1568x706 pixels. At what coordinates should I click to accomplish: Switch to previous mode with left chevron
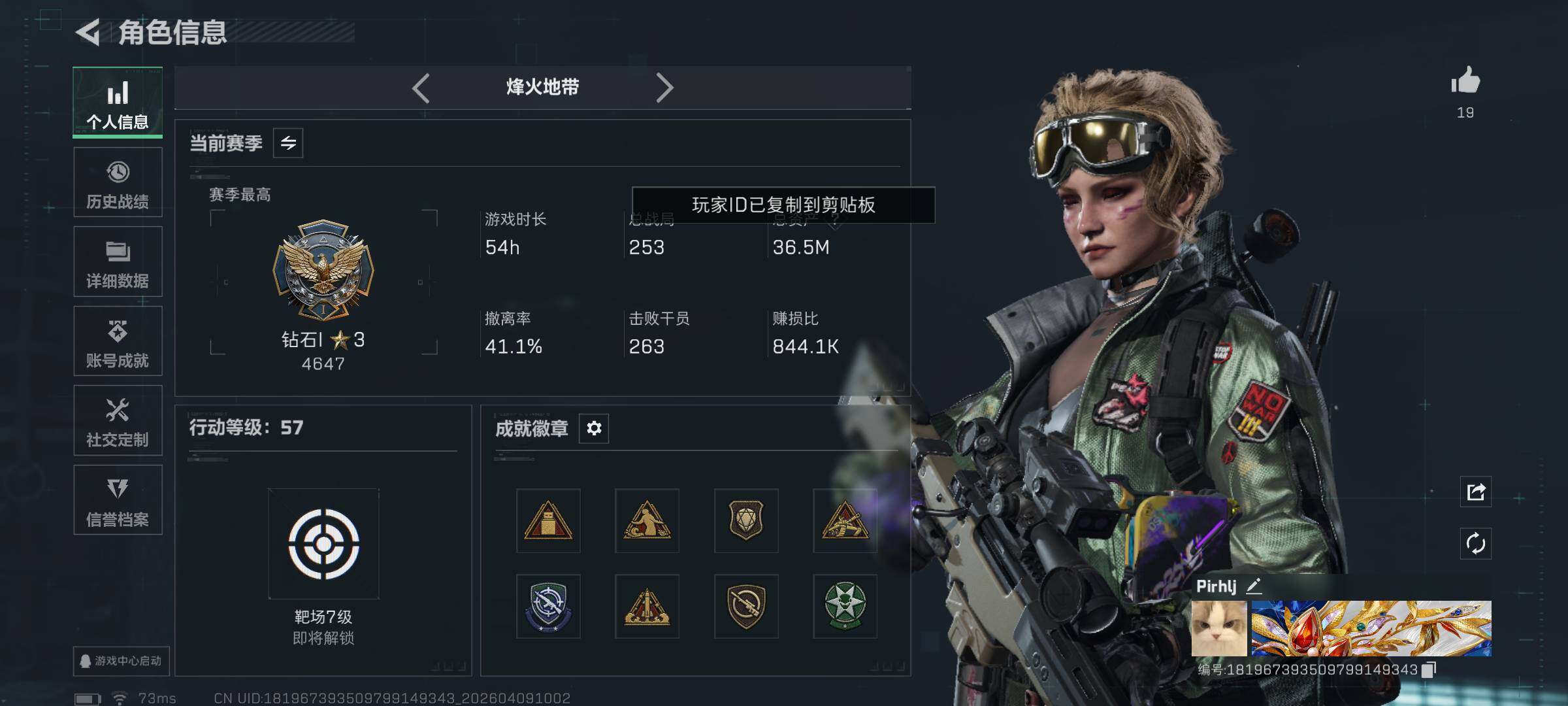421,88
